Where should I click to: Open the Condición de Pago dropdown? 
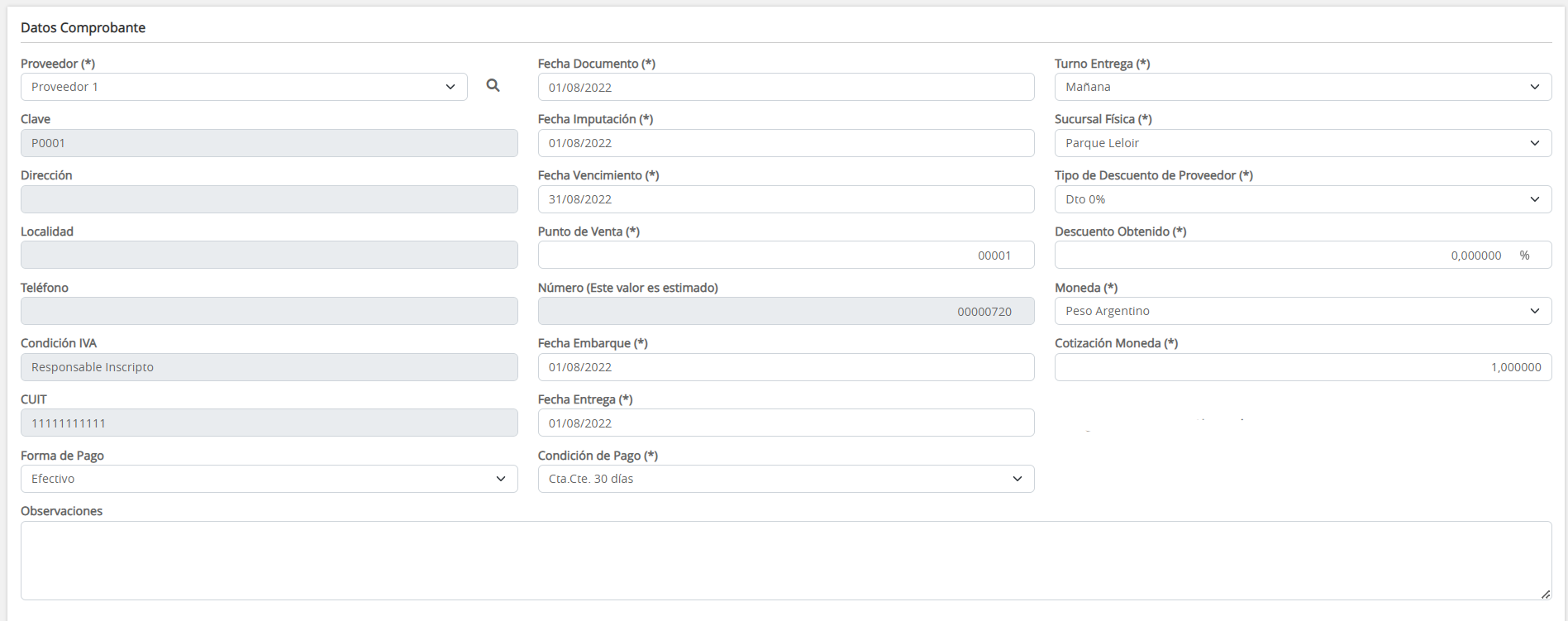tap(785, 479)
